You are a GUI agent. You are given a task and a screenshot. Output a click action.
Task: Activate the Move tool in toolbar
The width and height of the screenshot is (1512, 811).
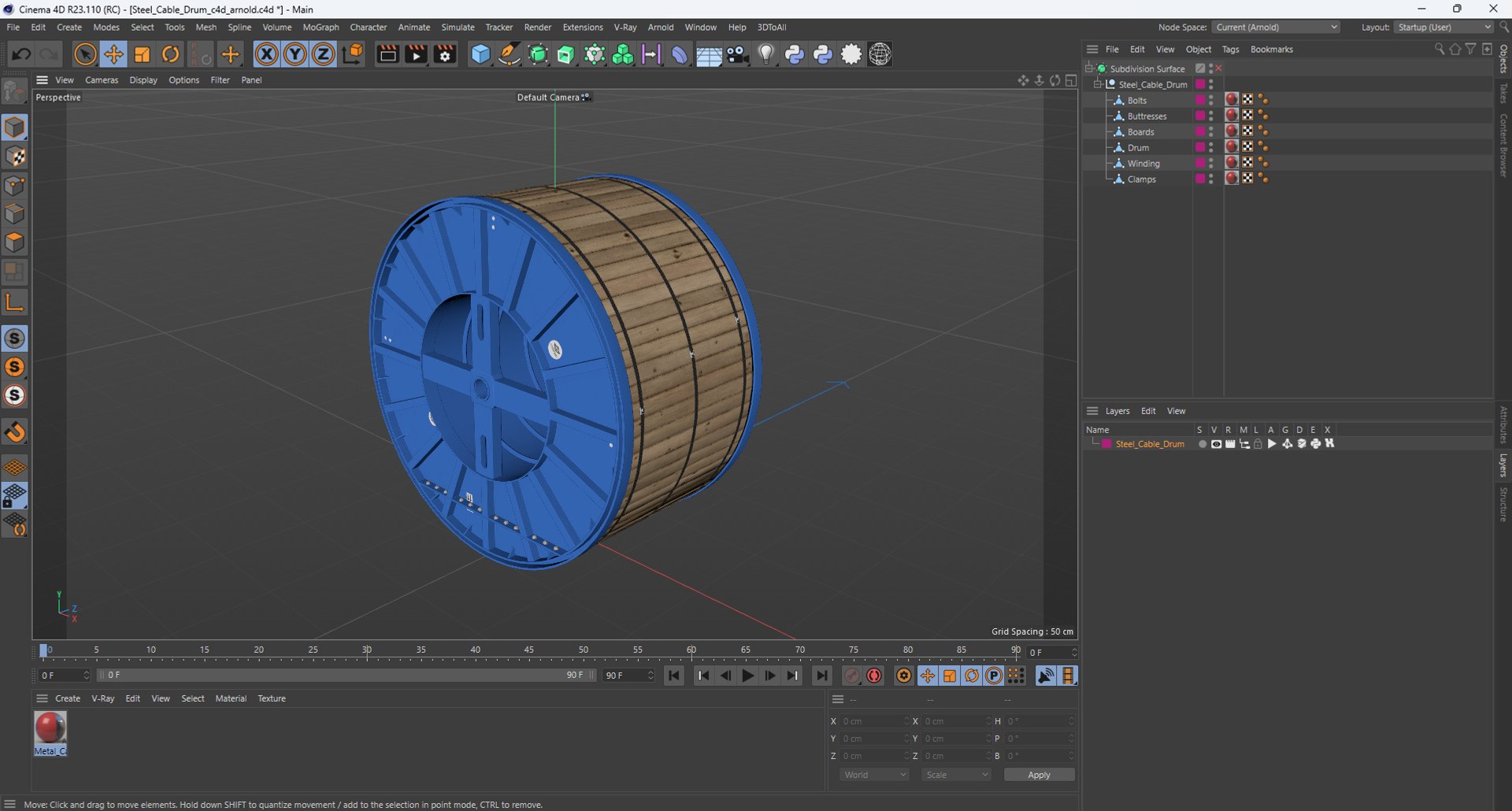point(113,54)
